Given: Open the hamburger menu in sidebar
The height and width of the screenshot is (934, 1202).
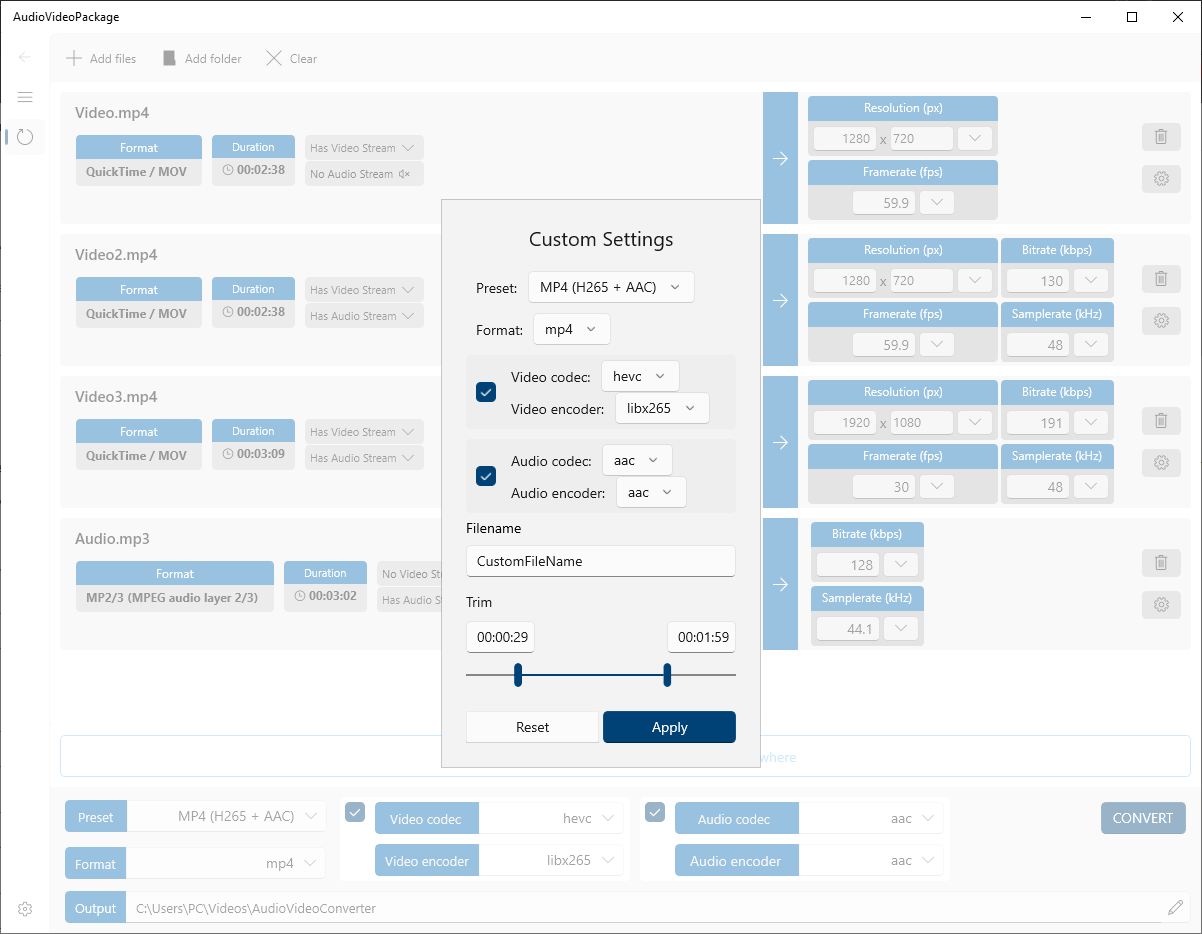Looking at the screenshot, I should (25, 97).
